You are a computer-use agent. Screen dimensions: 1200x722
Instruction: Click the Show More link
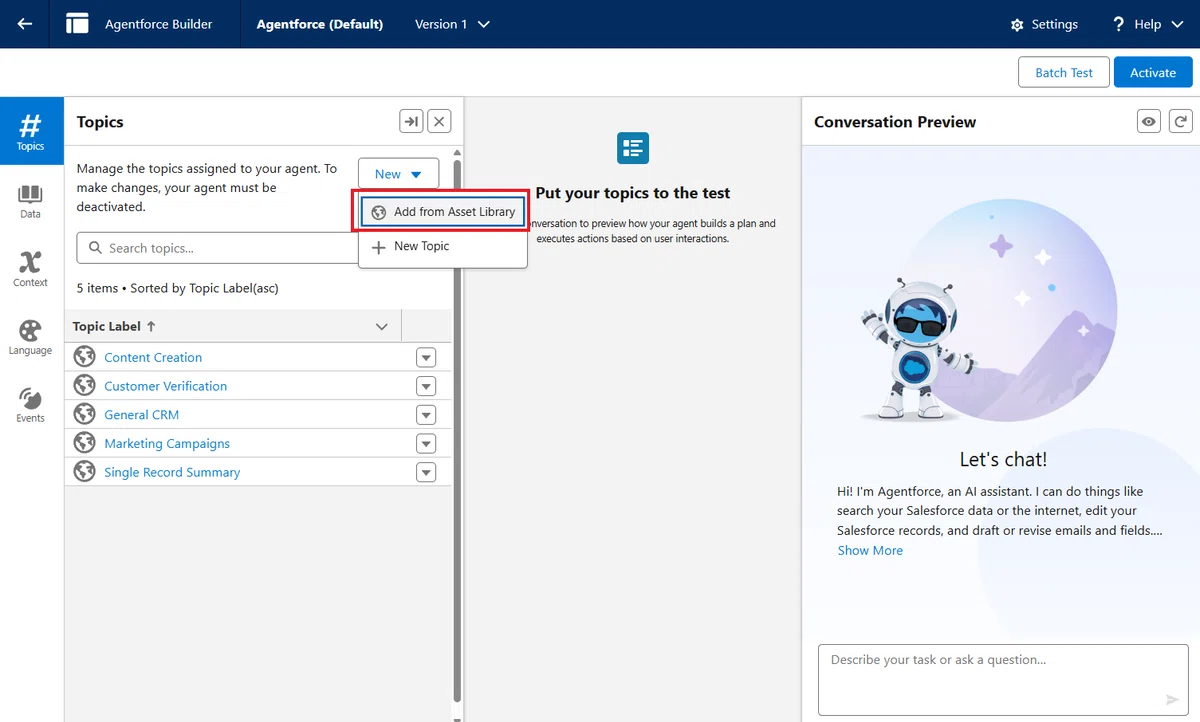870,550
